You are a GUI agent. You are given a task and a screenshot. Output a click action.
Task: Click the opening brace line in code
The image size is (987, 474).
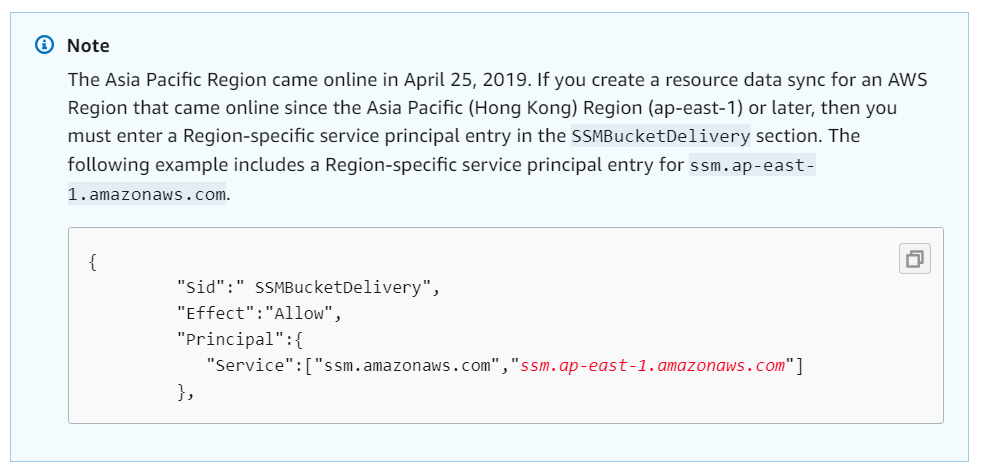(93, 262)
